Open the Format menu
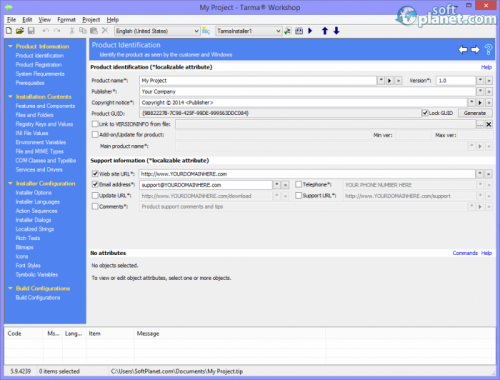 (x=66, y=20)
